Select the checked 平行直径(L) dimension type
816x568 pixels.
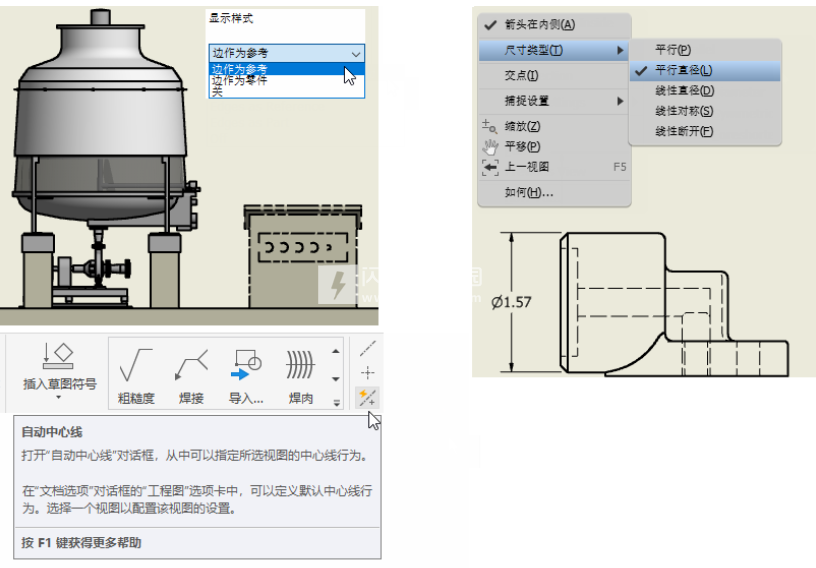[x=683, y=70]
